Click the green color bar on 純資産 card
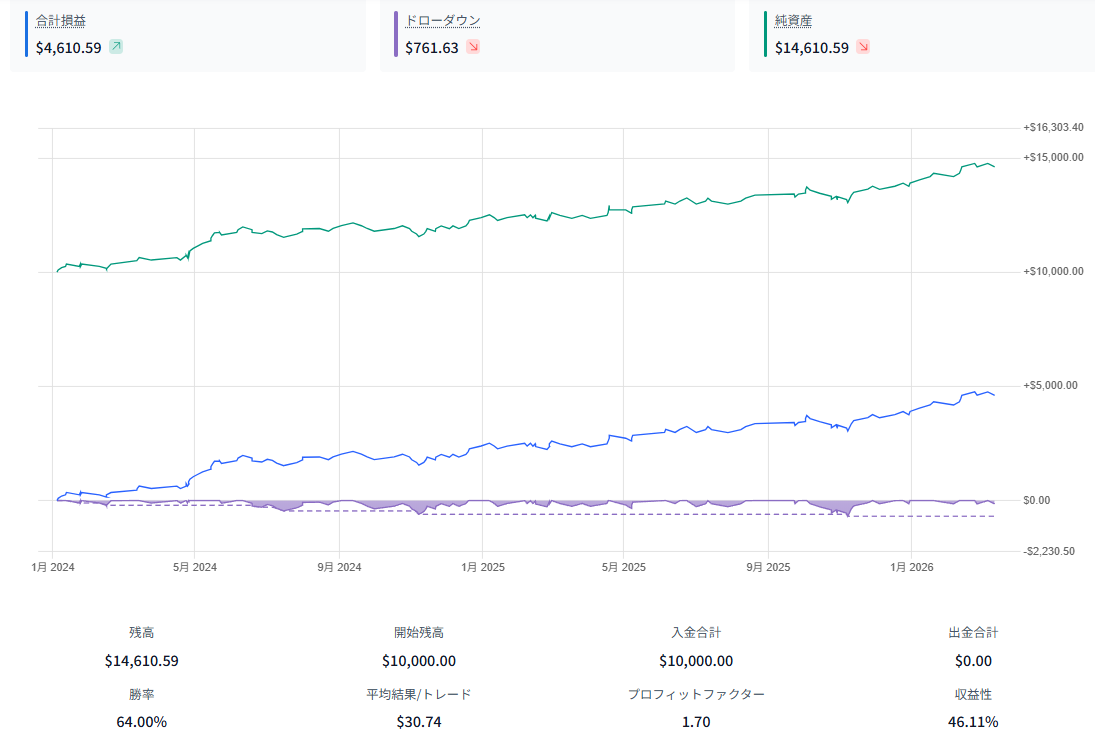 pyautogui.click(x=766, y=34)
